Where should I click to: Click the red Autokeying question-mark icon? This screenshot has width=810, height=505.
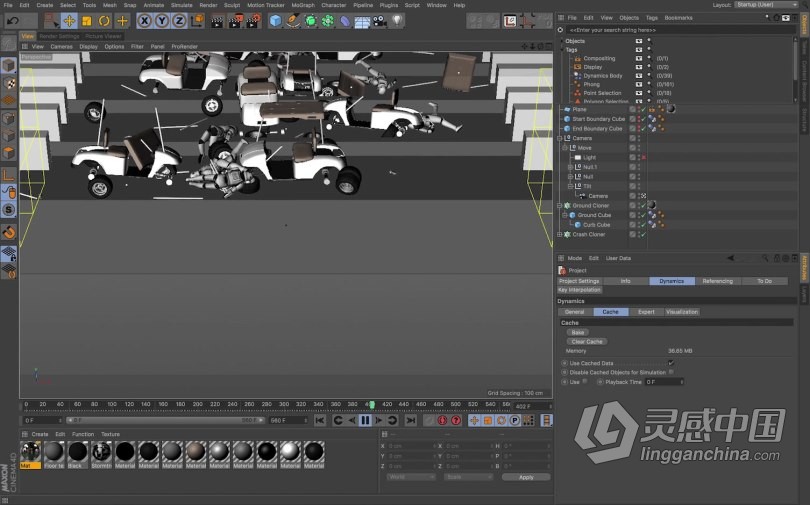(456, 420)
